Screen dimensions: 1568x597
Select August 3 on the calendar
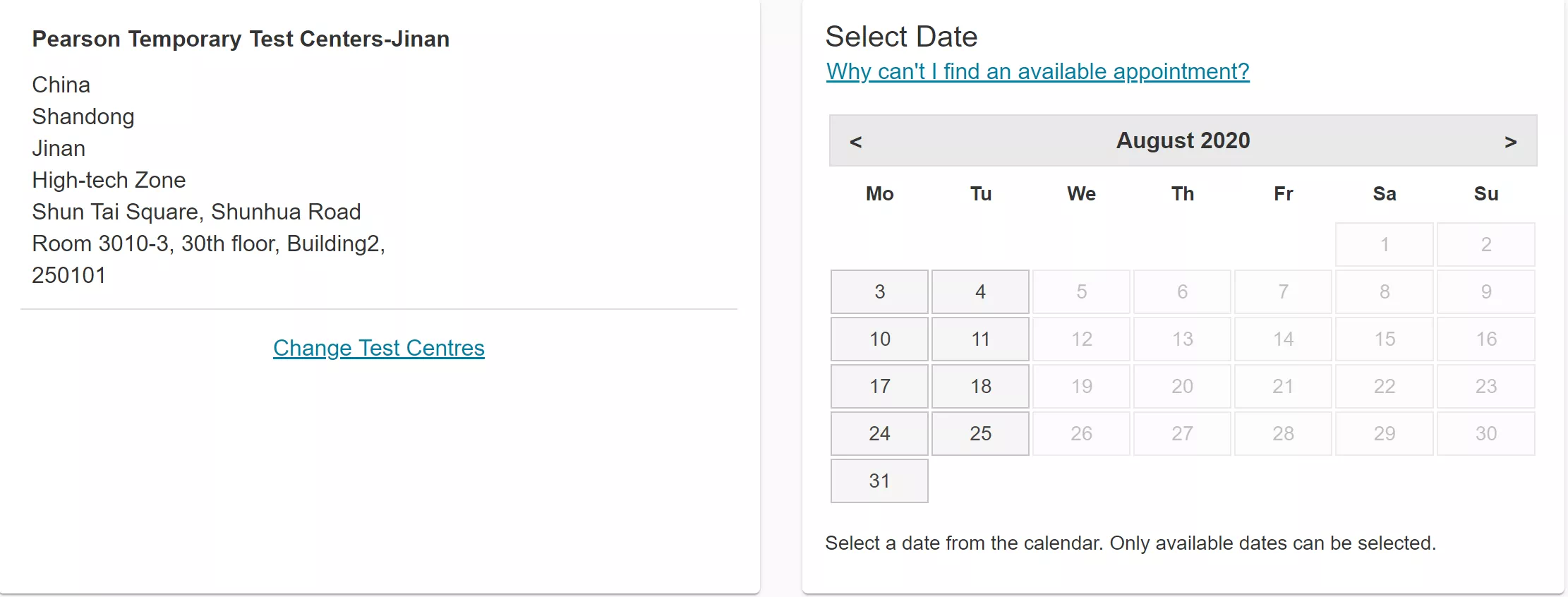pyautogui.click(x=879, y=291)
